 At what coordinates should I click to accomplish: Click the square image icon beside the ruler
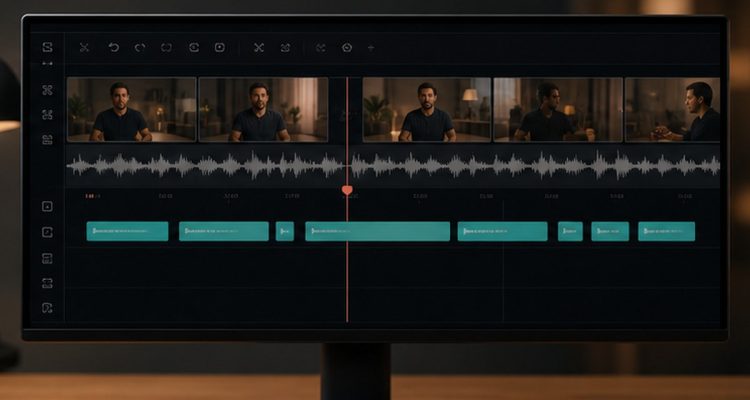point(47,206)
